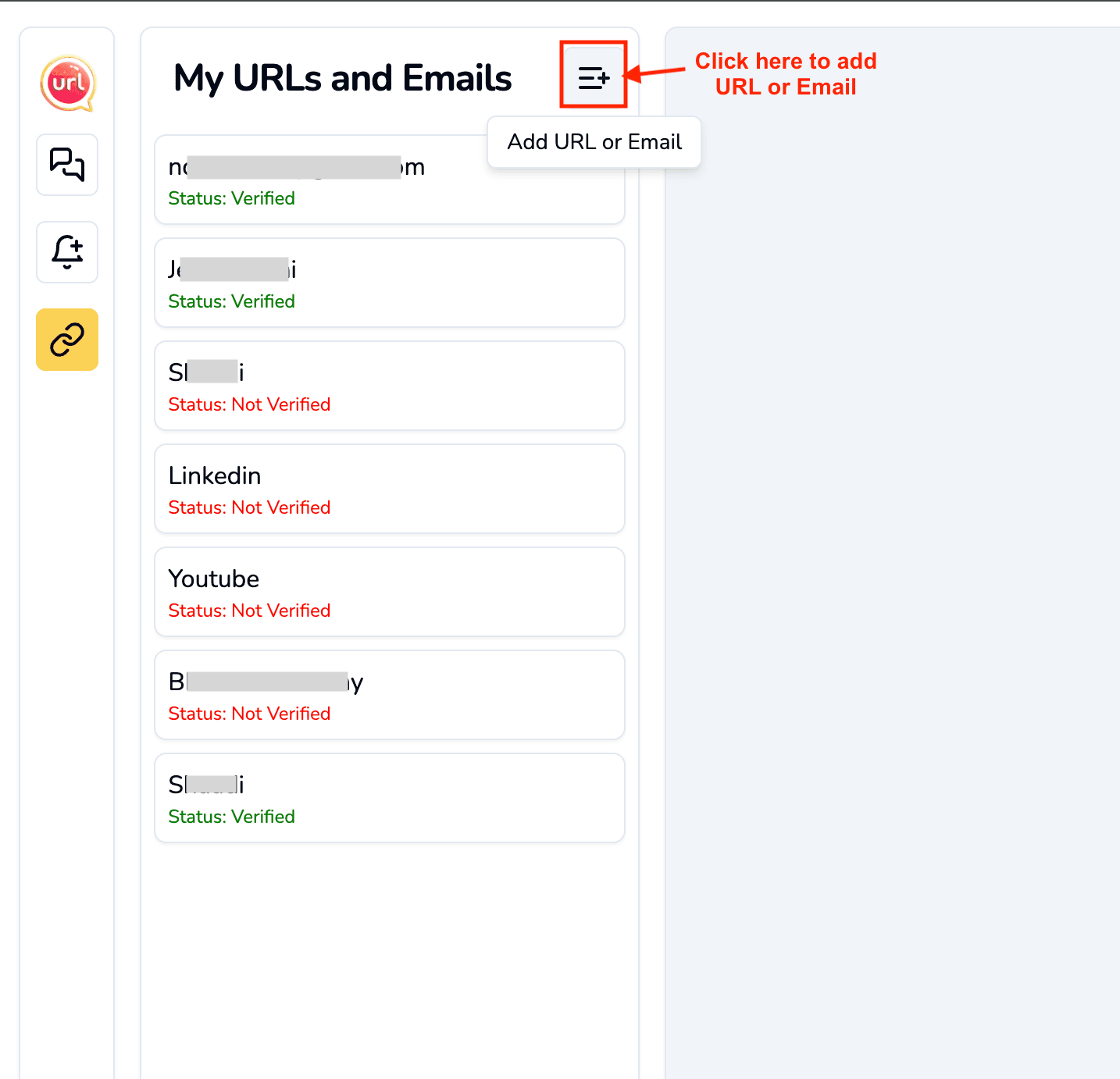This screenshot has height=1079, width=1120.
Task: Click the 'Add URL or Email' tooltip
Action: click(594, 142)
